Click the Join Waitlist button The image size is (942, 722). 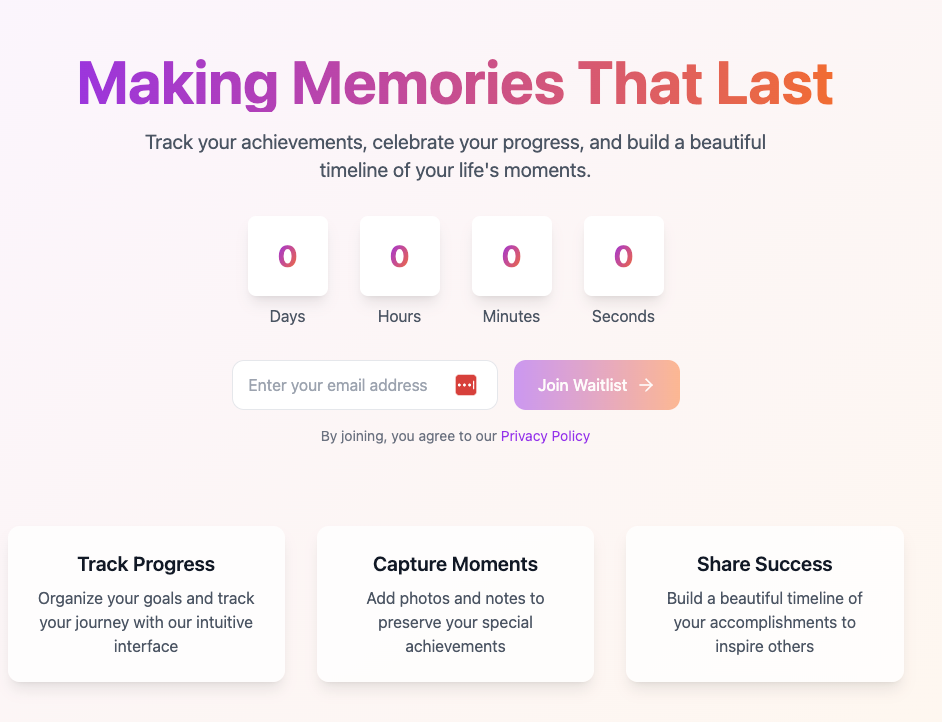click(x=597, y=385)
